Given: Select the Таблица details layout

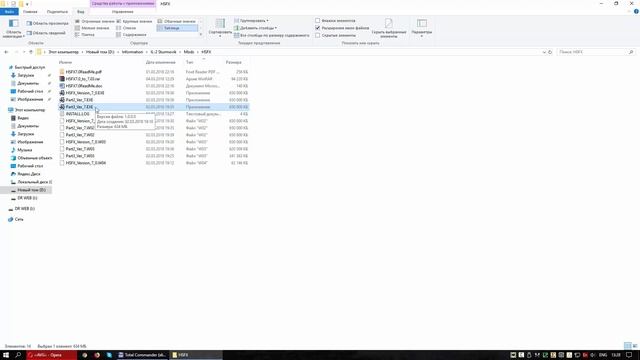Looking at the screenshot, I should click(177, 28).
